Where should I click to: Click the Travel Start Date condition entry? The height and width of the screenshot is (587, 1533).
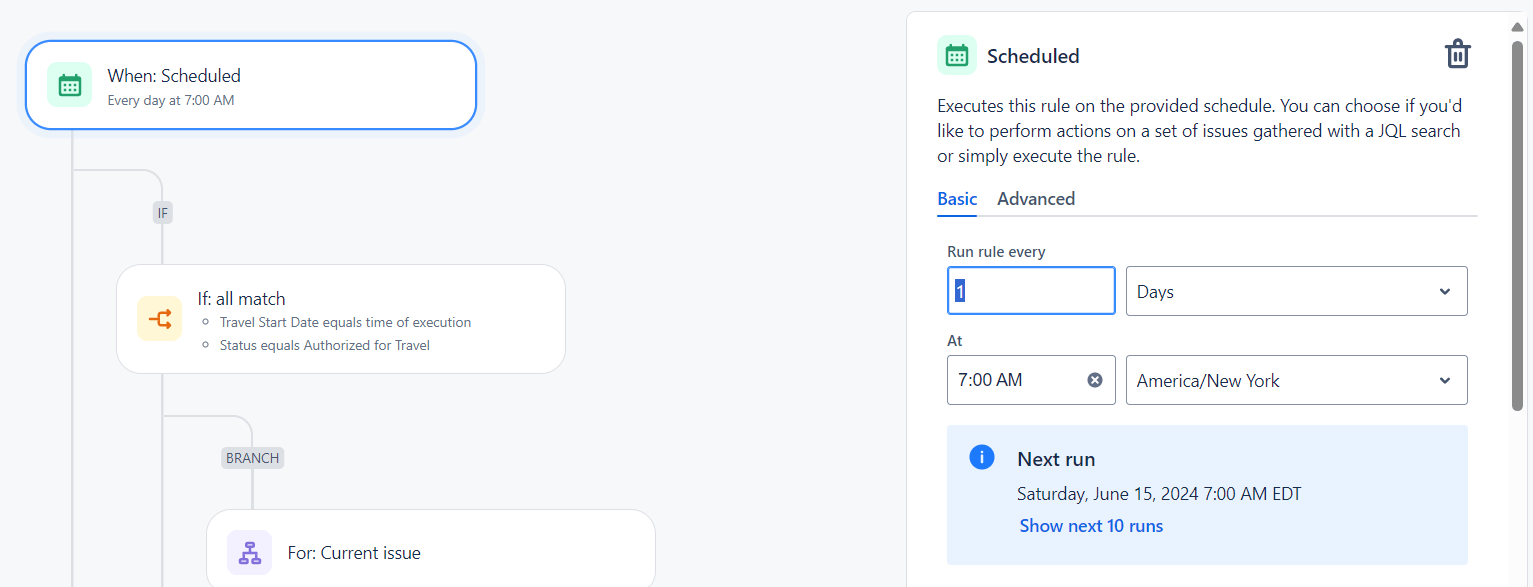pyautogui.click(x=345, y=322)
